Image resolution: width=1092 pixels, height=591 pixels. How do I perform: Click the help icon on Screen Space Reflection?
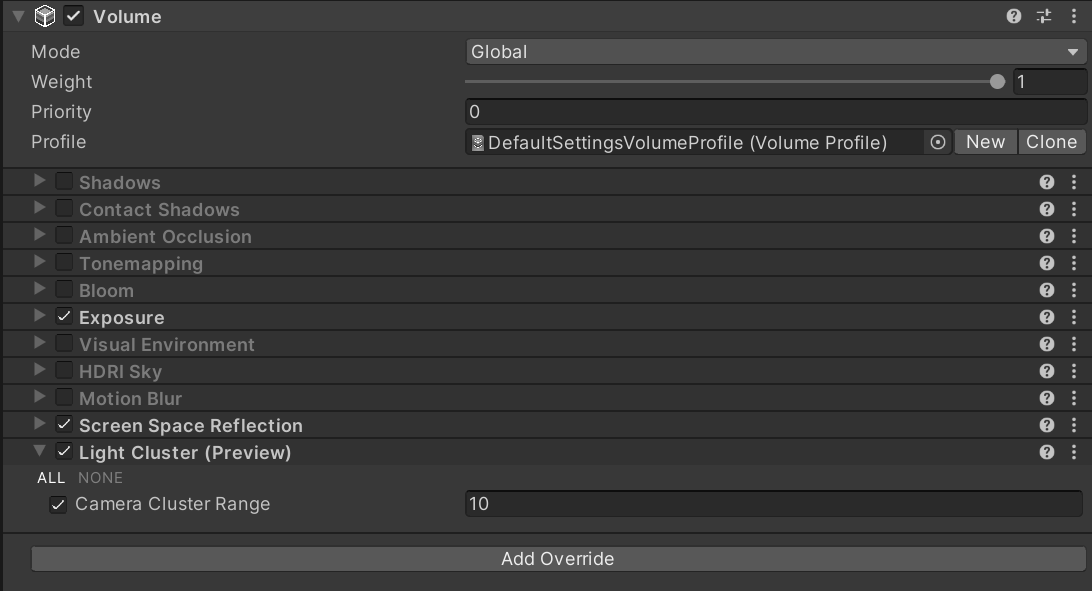1046,424
